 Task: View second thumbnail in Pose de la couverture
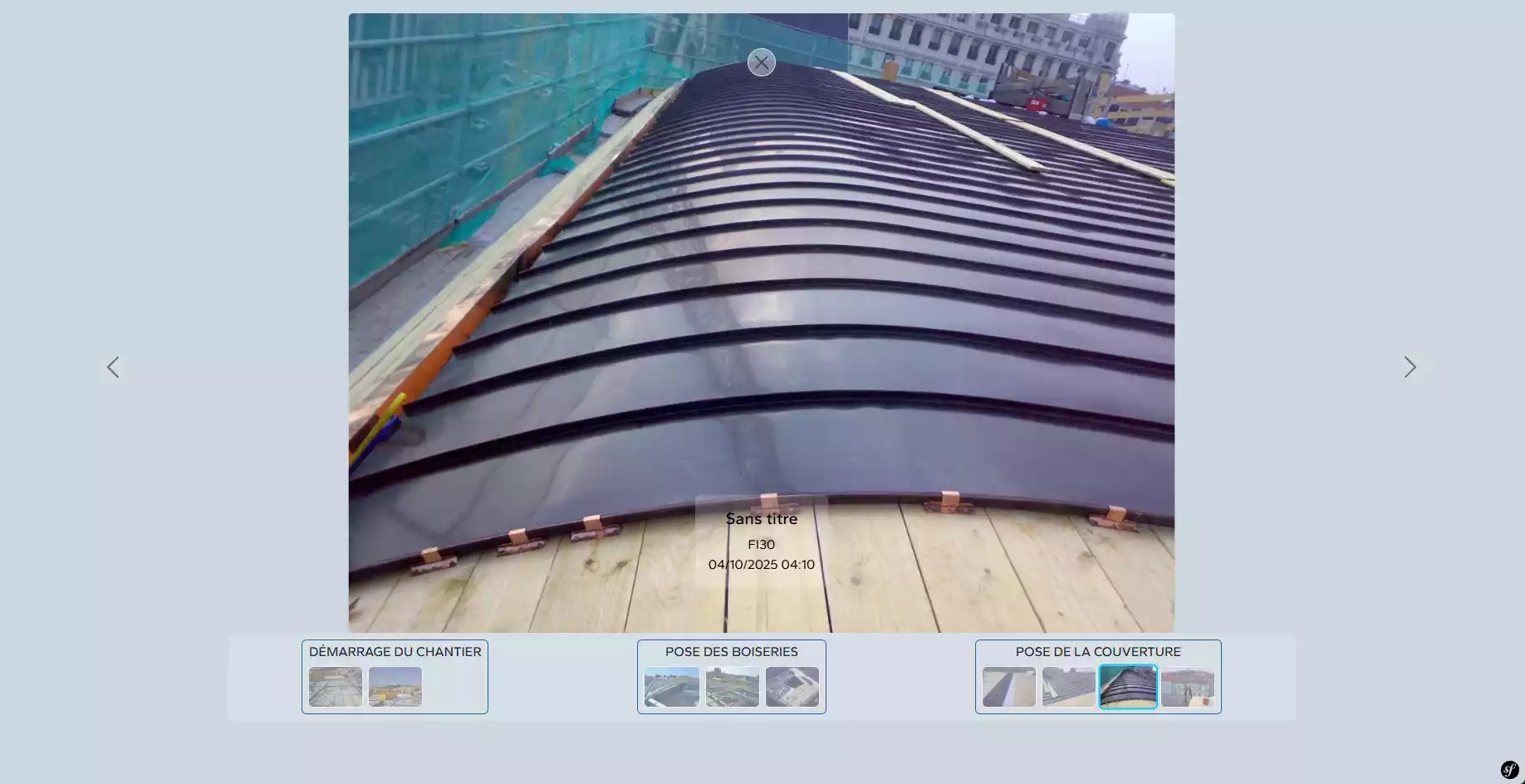(x=1068, y=687)
